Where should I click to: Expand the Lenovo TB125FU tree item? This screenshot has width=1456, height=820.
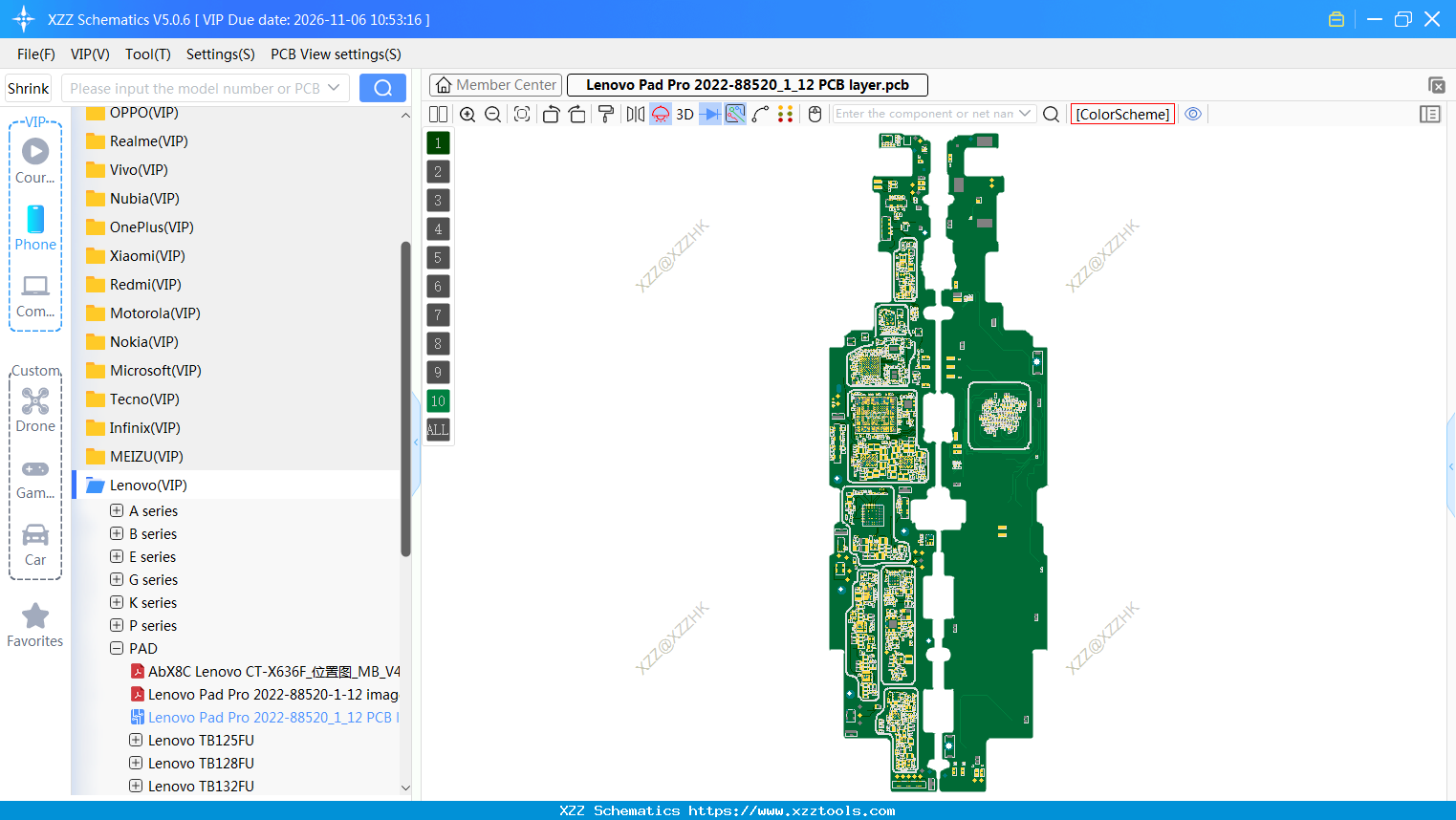(x=135, y=740)
